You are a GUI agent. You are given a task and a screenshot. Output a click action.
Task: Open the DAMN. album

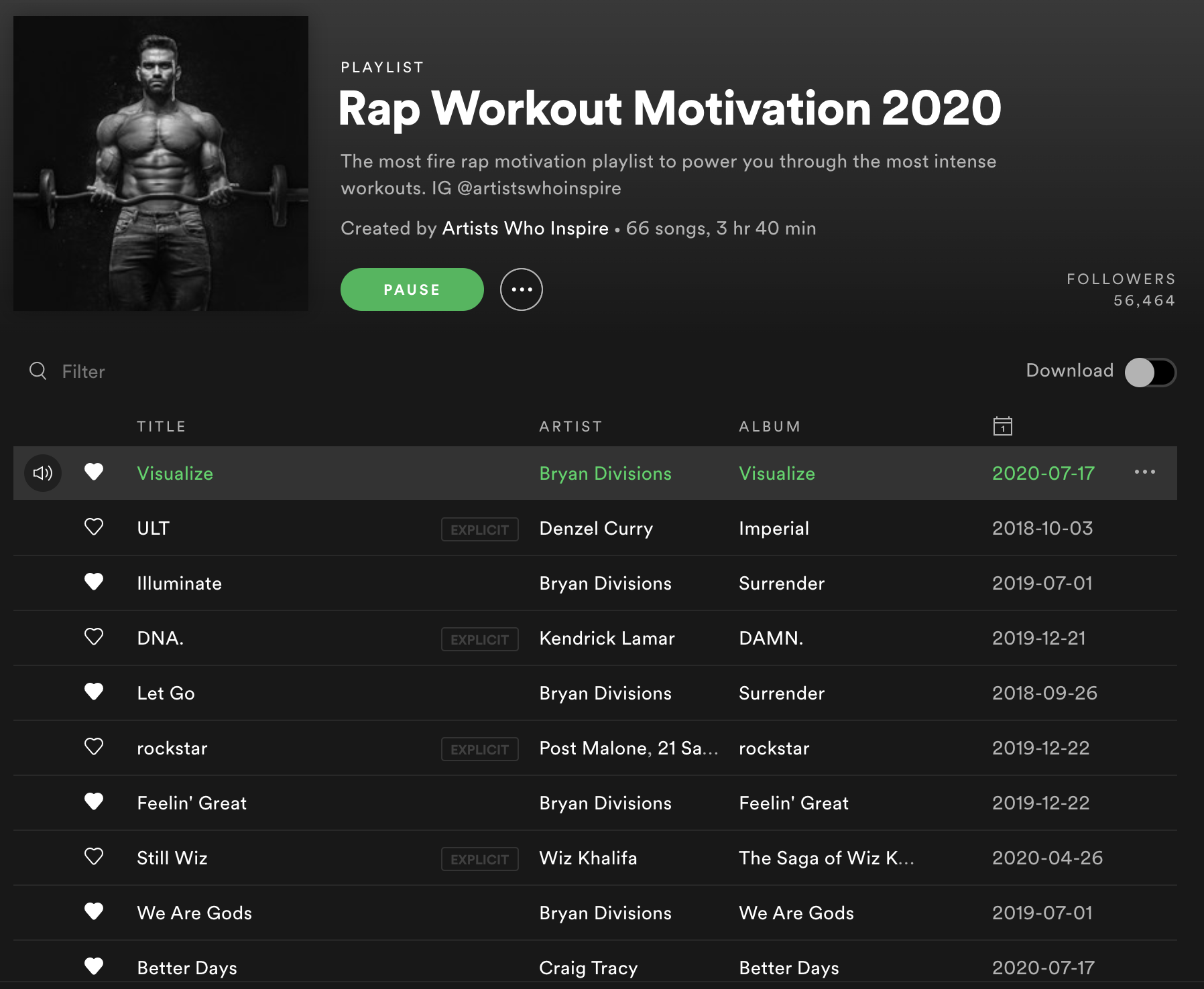click(x=771, y=639)
